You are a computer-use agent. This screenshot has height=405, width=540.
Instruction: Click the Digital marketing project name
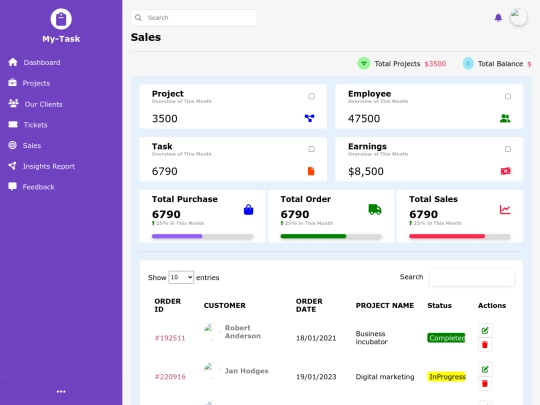point(385,377)
